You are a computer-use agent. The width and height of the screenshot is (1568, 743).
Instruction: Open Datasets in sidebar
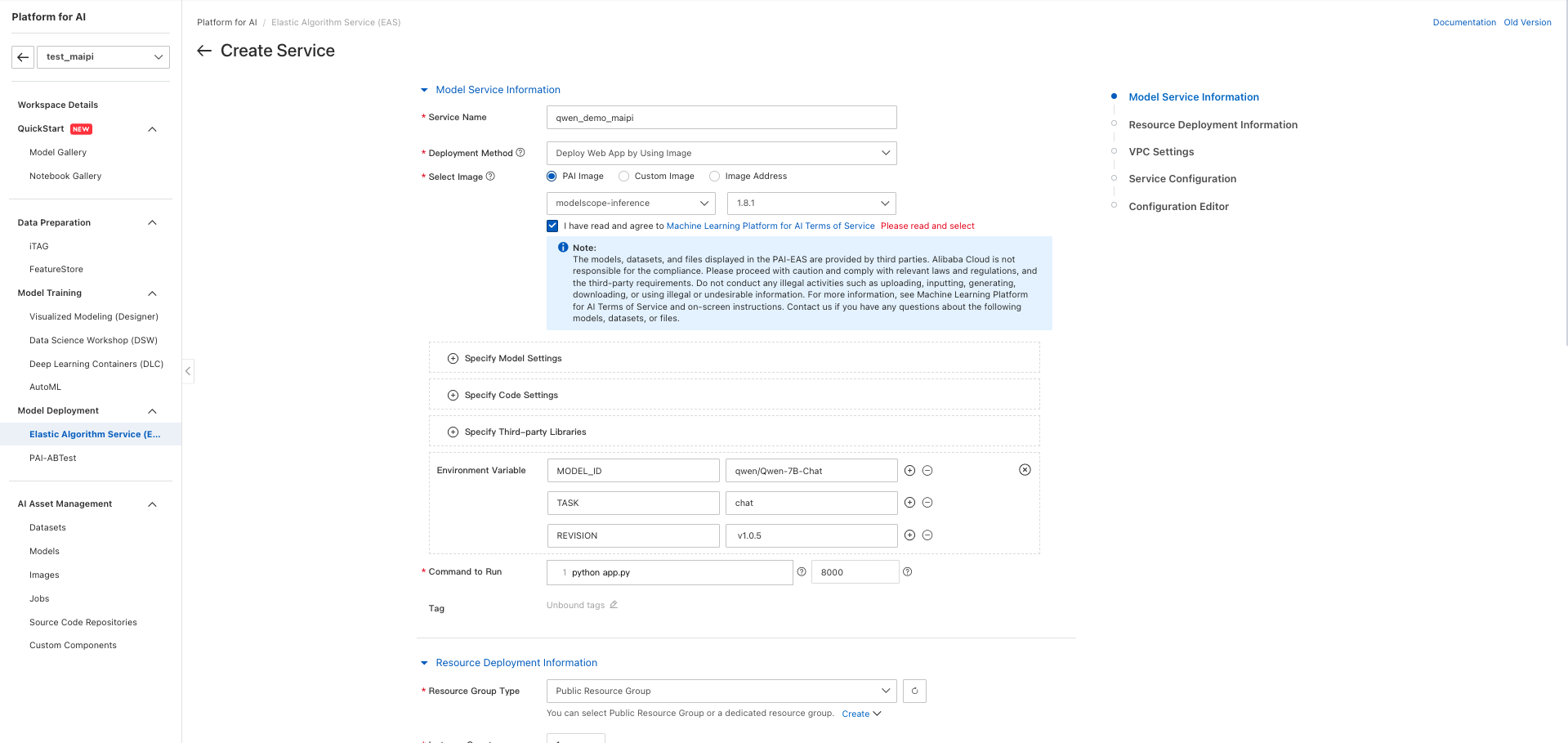click(x=47, y=528)
